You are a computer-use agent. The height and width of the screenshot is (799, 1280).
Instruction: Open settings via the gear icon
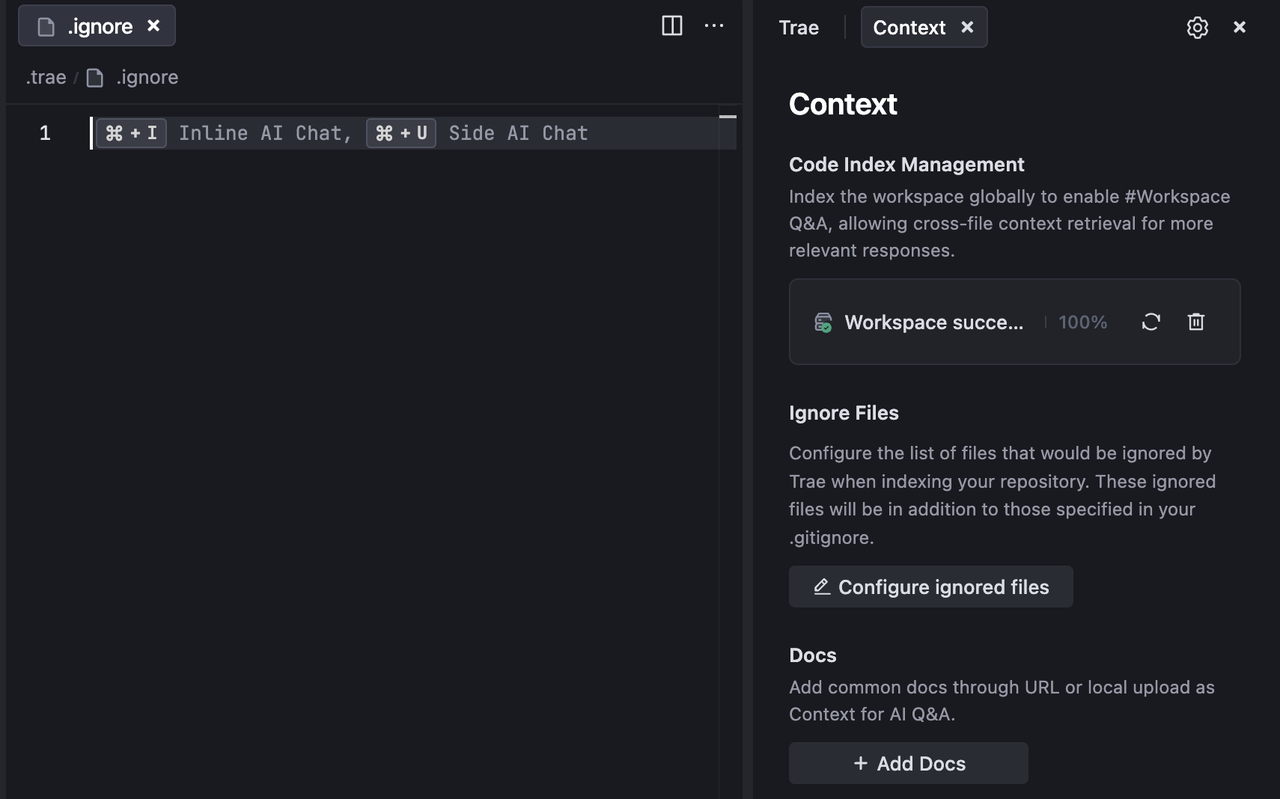pos(1197,27)
